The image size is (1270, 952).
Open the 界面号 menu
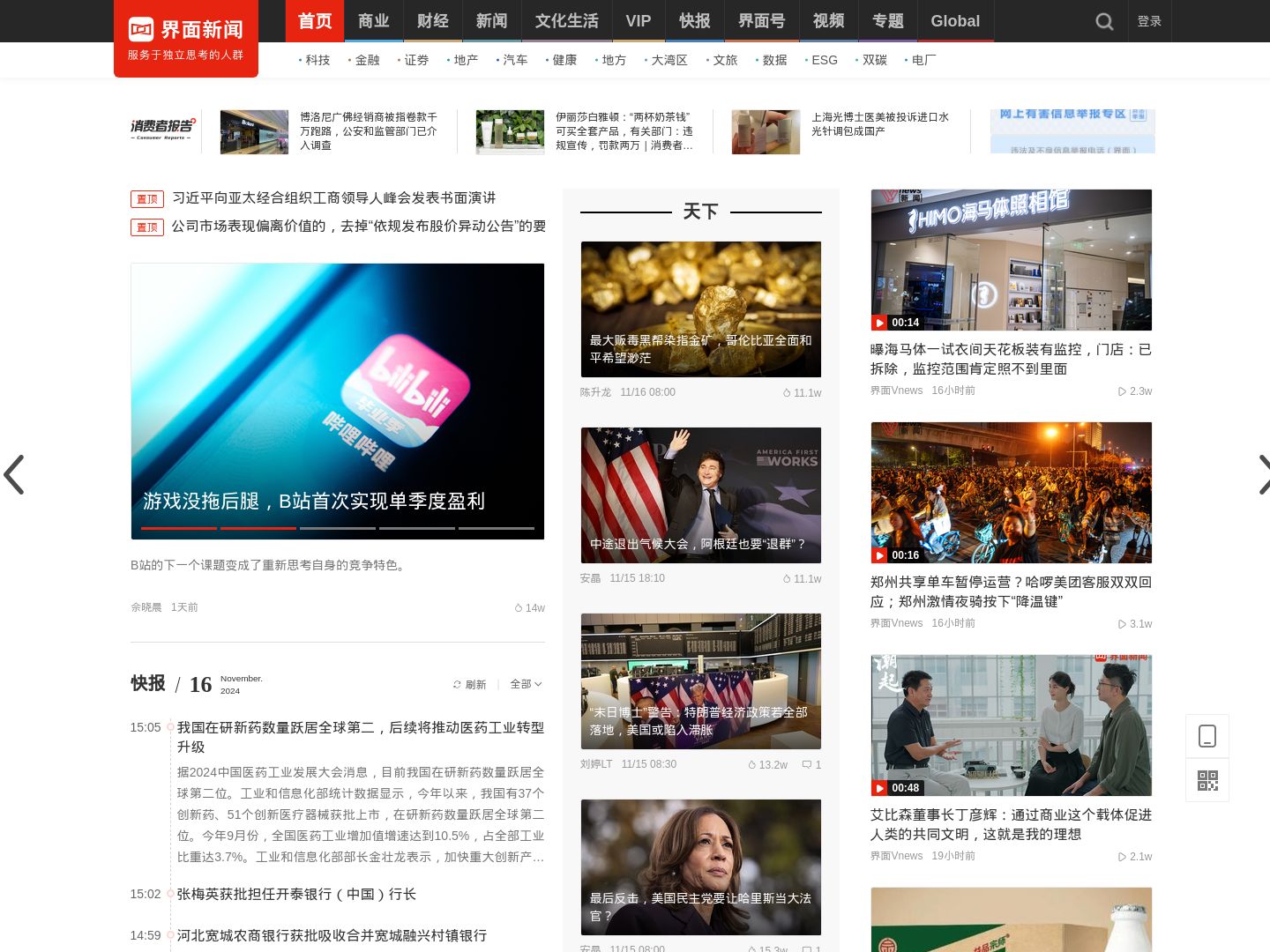point(762,21)
